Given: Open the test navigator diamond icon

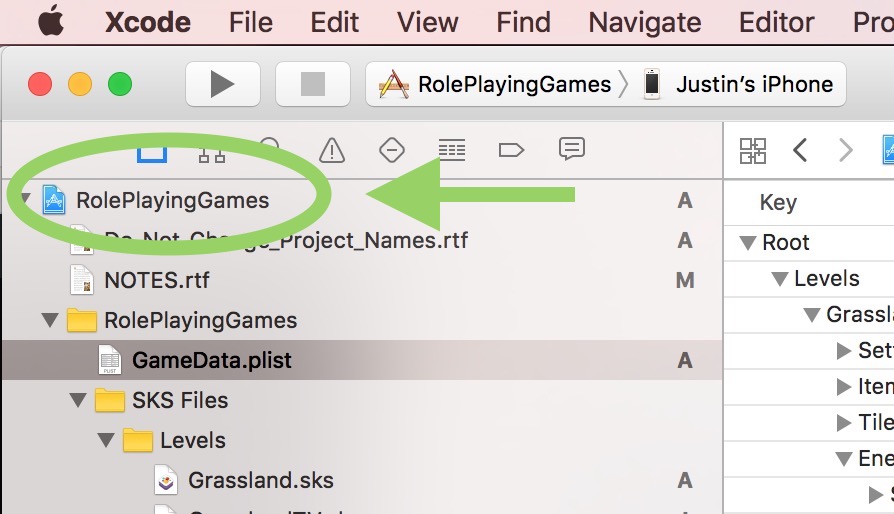Looking at the screenshot, I should pos(391,150).
